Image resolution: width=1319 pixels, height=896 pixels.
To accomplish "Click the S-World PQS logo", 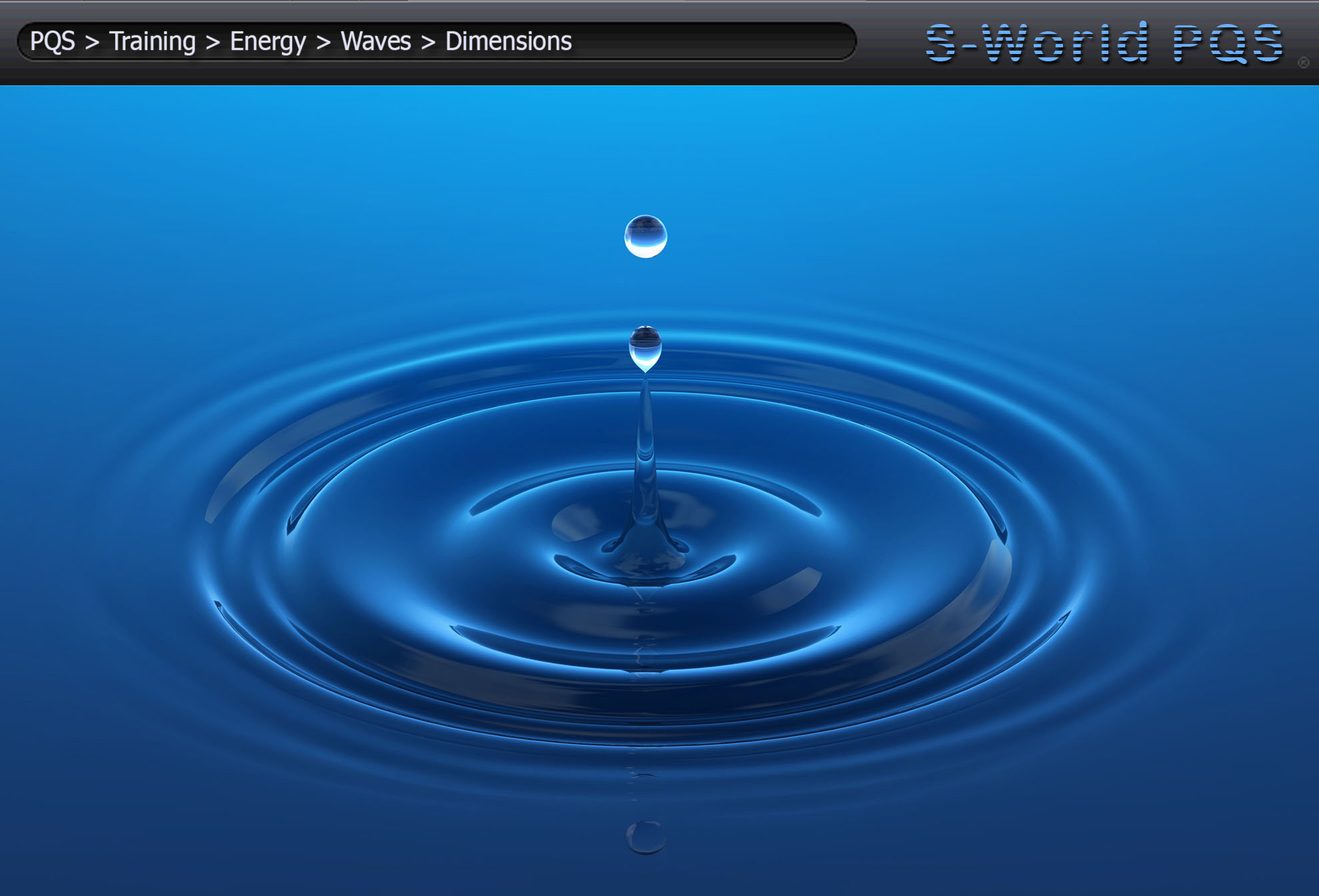I will point(1104,43).
